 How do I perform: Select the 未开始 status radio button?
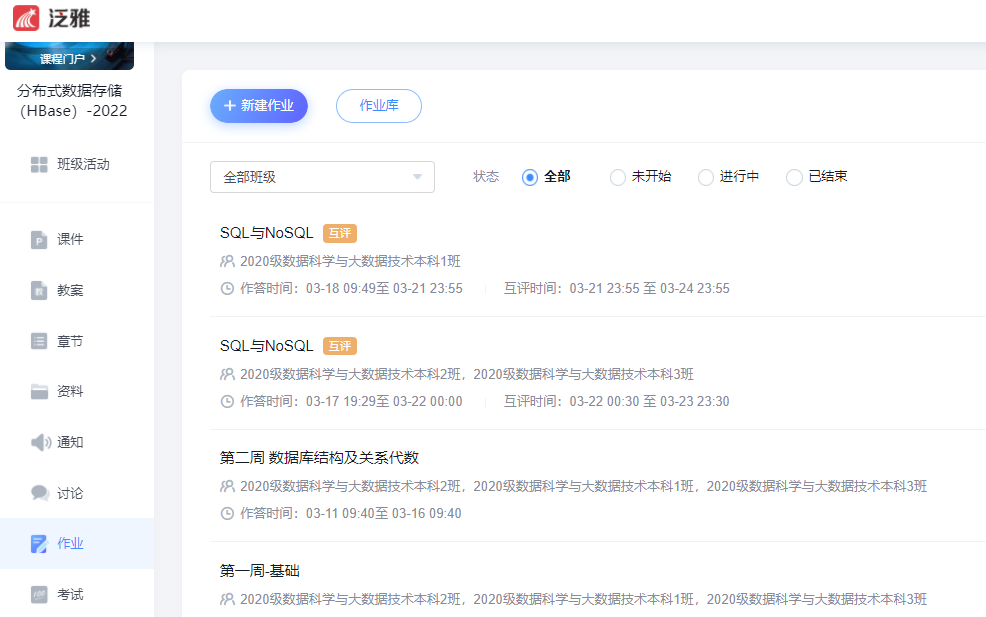click(618, 177)
